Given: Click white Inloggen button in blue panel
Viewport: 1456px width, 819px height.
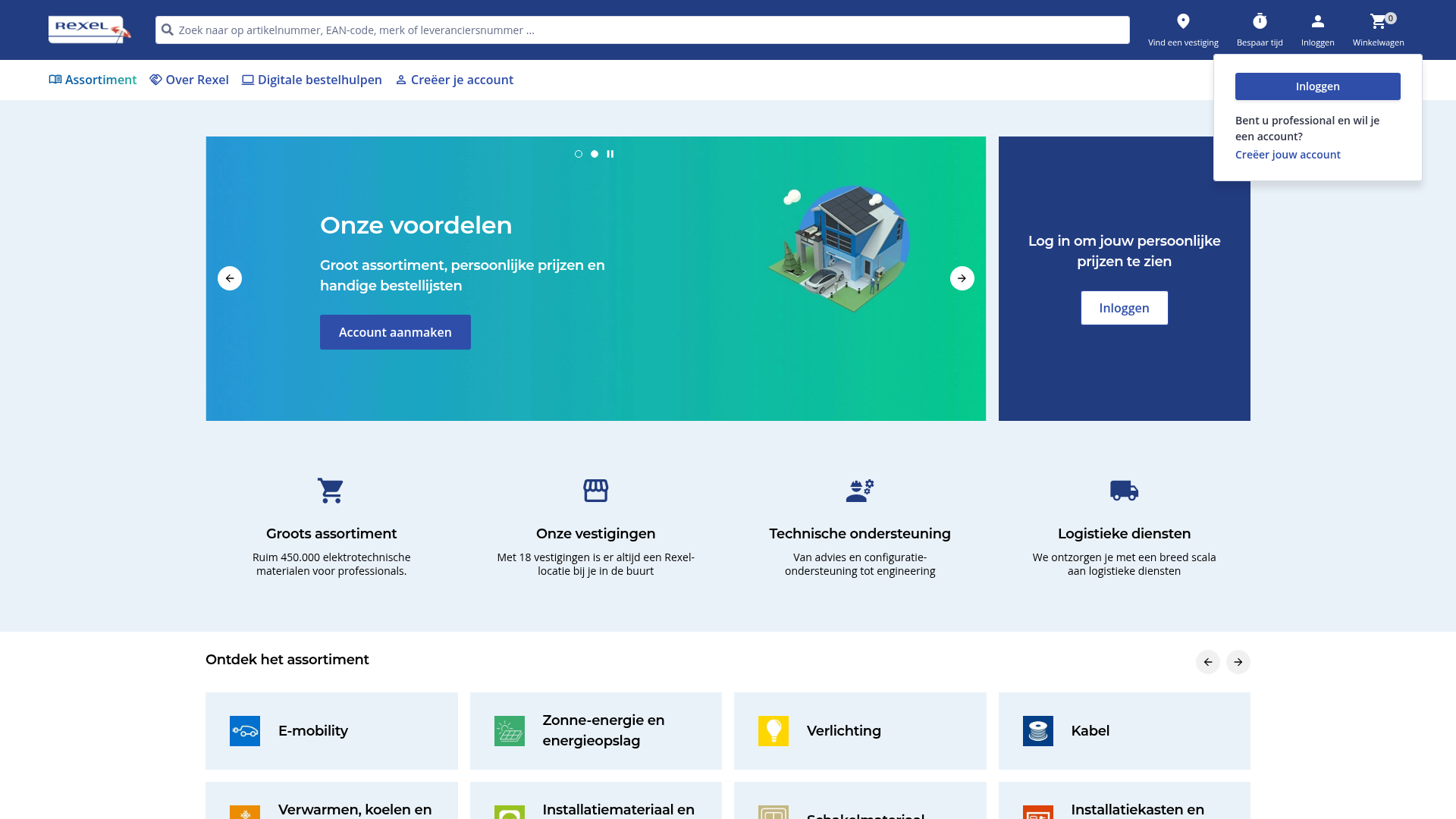Looking at the screenshot, I should pos(1125,308).
